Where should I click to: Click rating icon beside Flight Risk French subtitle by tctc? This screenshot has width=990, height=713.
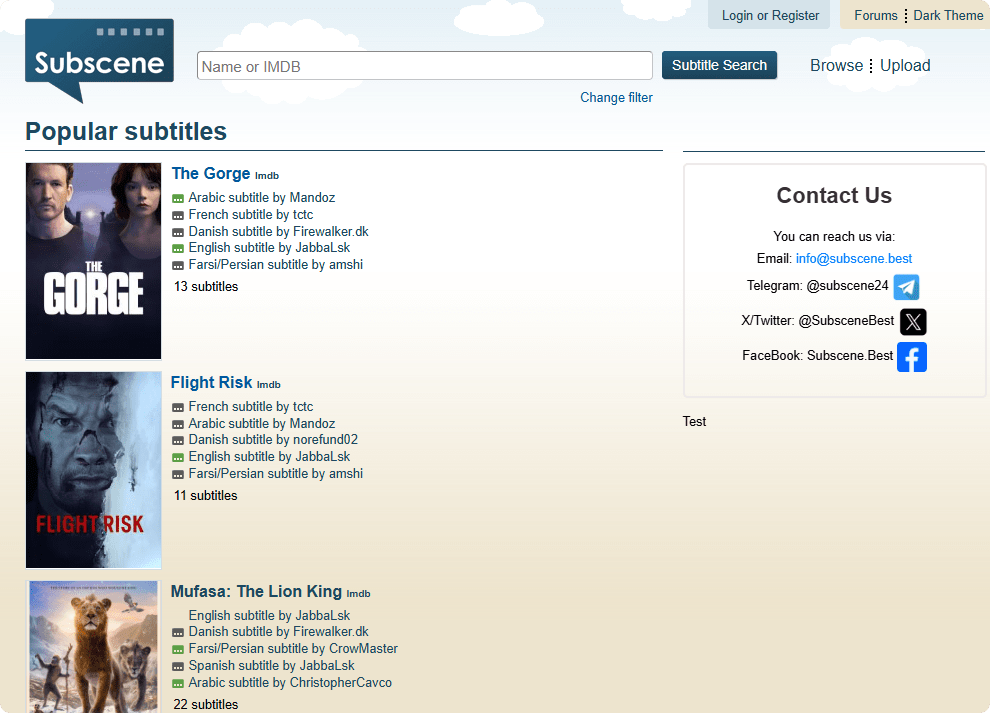178,408
